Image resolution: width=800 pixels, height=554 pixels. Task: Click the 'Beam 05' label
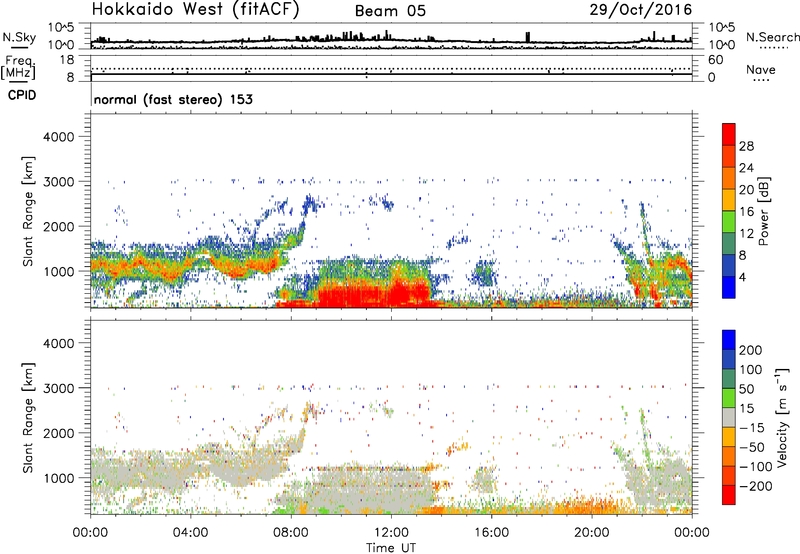(x=390, y=11)
